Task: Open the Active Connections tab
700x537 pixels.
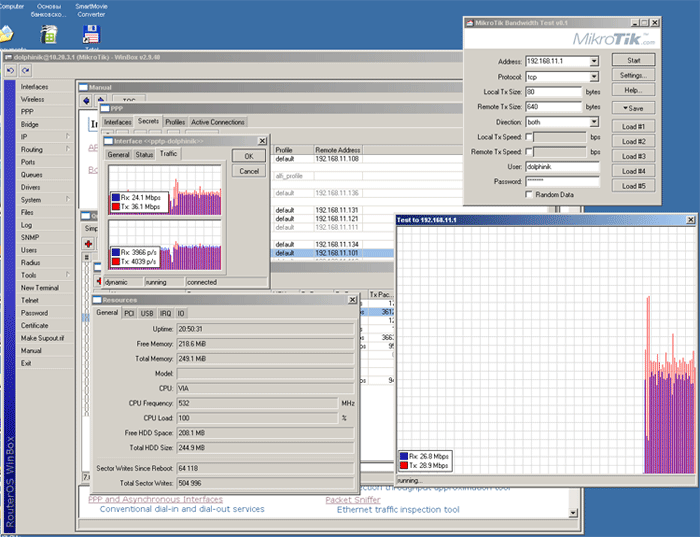Action: (217, 122)
